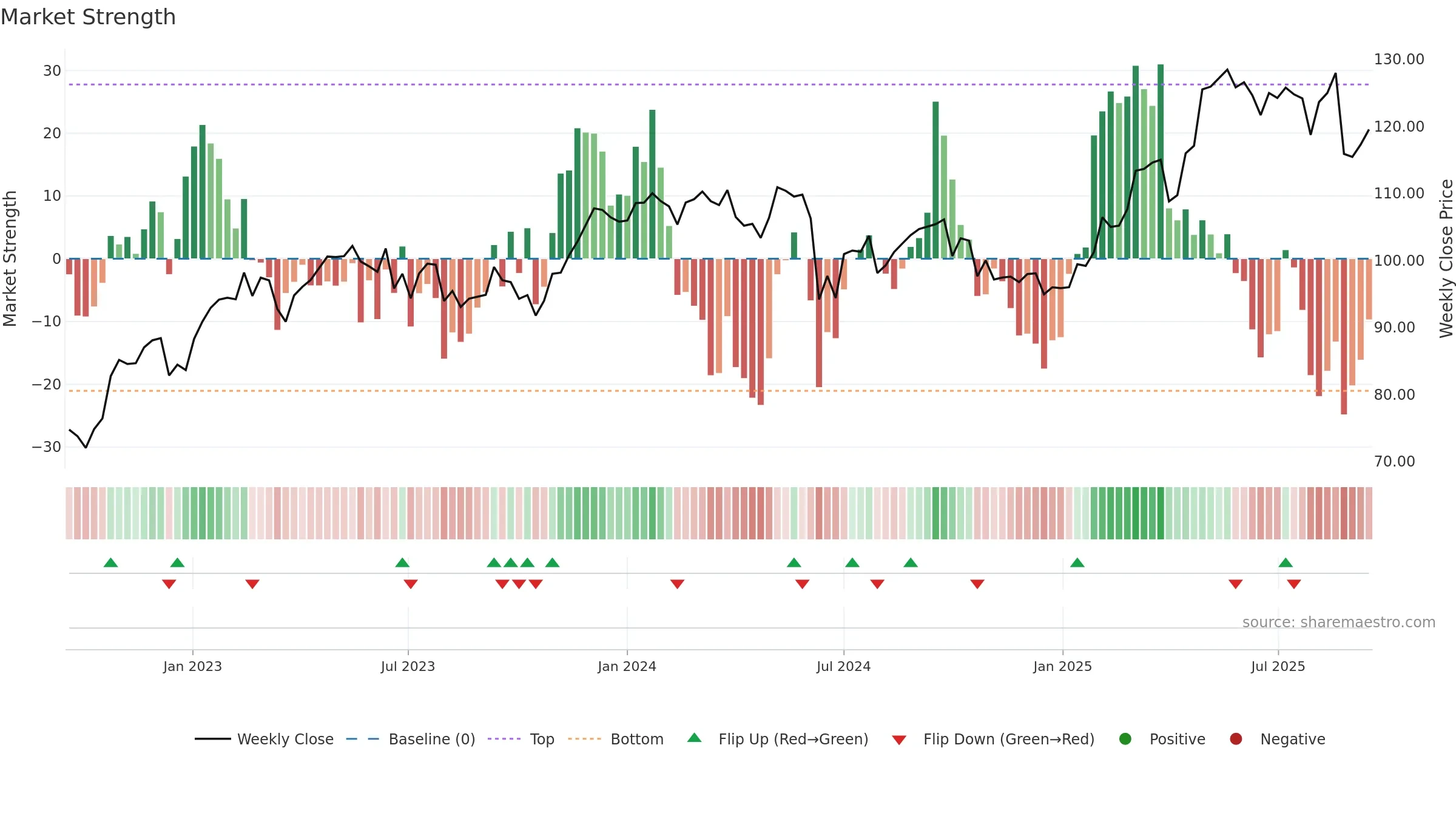Click the deepest red bar below −20 after Jul 2025
Image resolution: width=1456 pixels, height=819 pixels.
(1344, 337)
